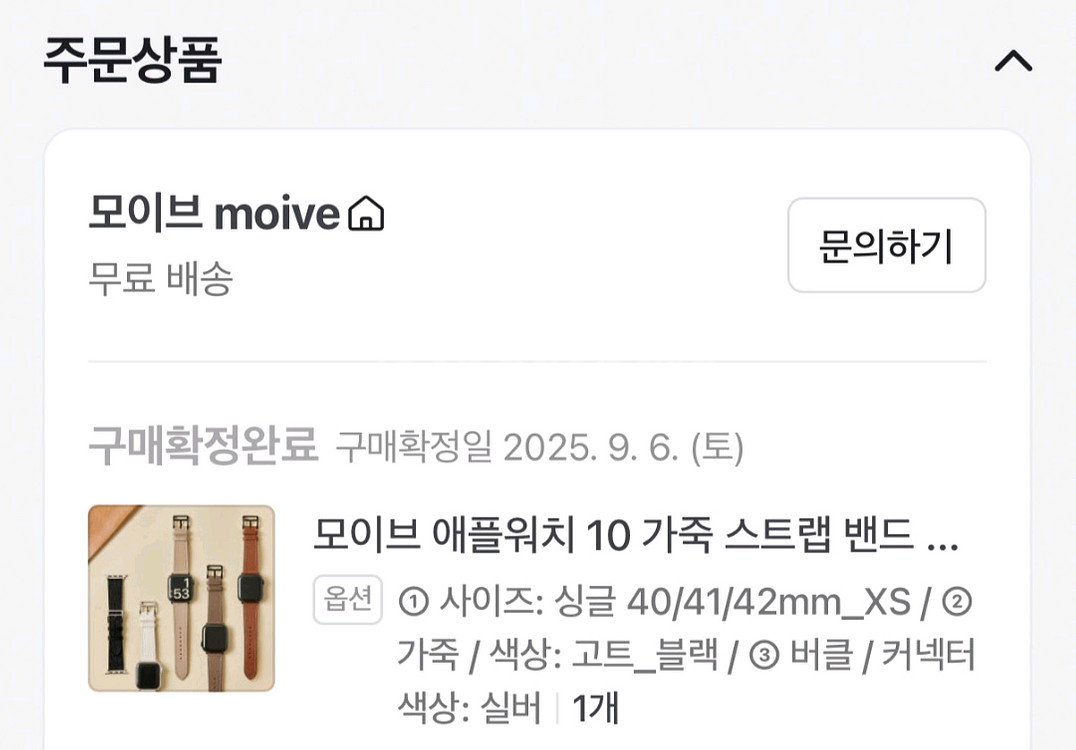Screen dimensions: 1076x750
Task: Click the circled number 2 option icon
Action: [957, 602]
